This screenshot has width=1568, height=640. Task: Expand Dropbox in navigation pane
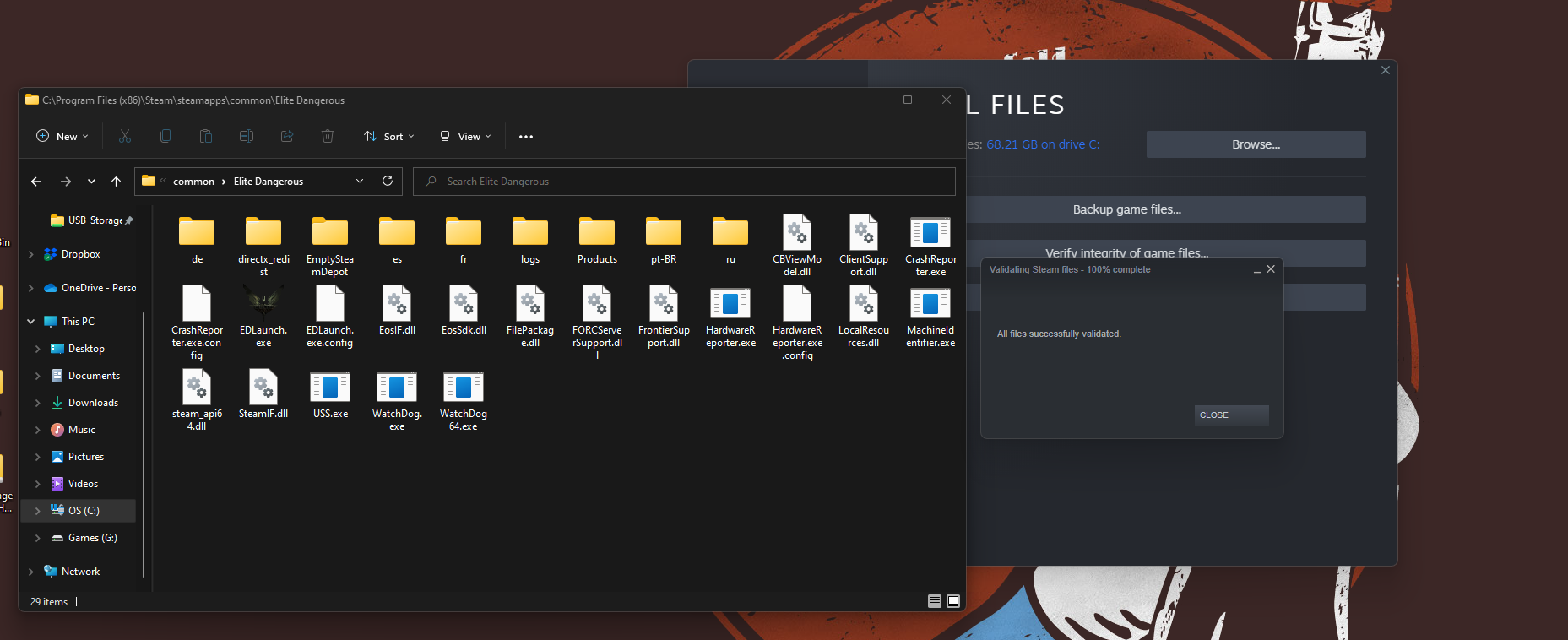31,254
